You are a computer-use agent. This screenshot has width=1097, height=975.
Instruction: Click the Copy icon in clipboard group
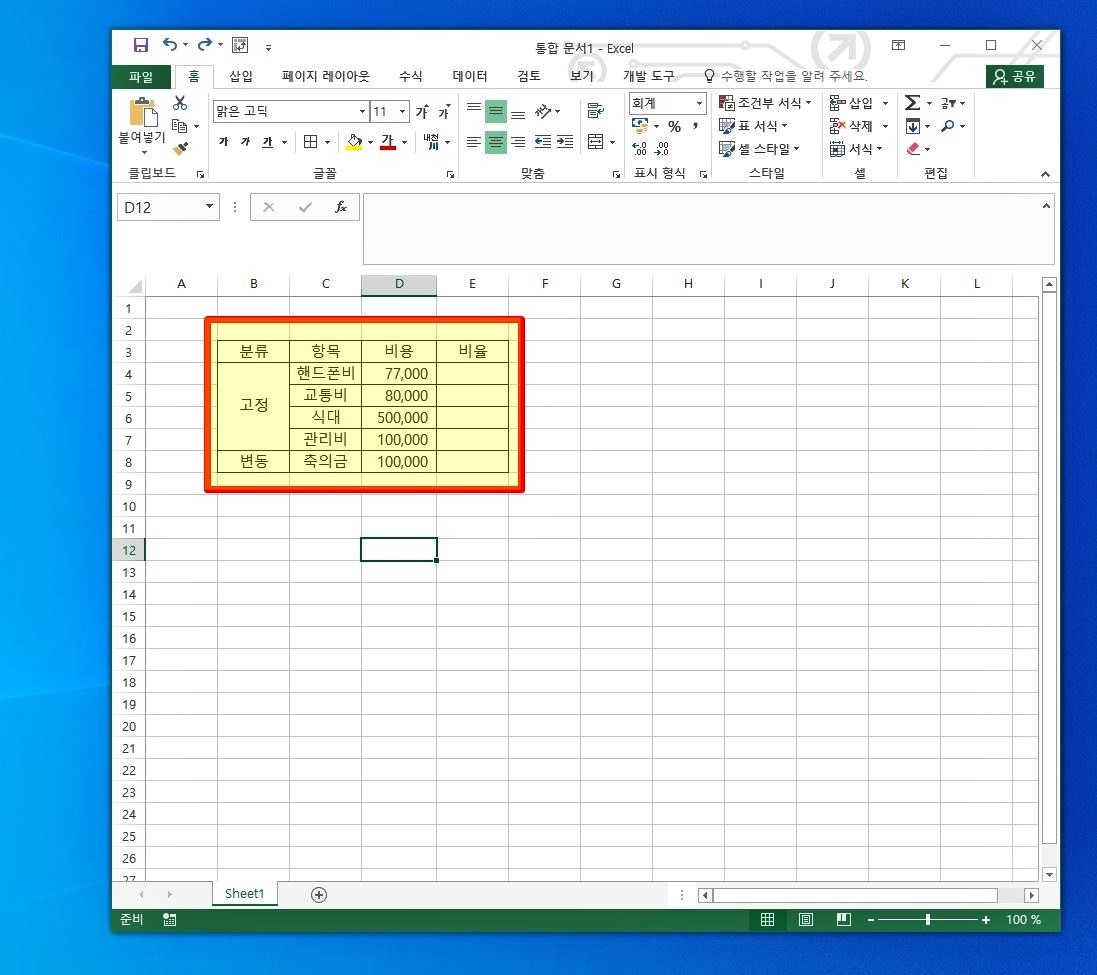point(180,126)
